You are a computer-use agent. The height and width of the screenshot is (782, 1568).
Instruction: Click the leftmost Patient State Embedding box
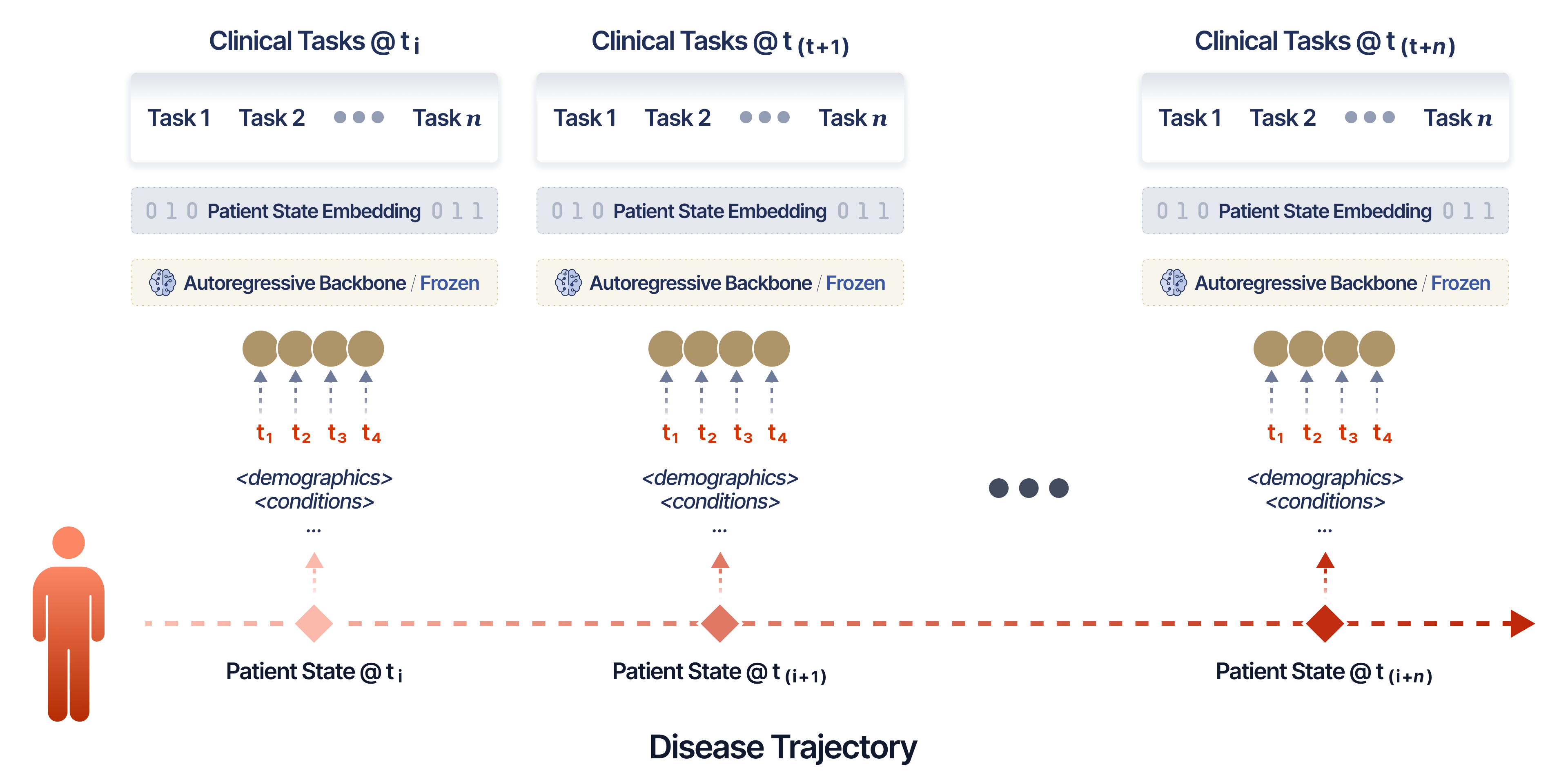click(314, 211)
